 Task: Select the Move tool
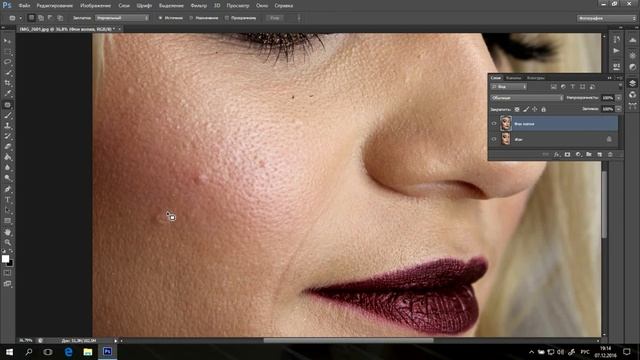pos(7,41)
